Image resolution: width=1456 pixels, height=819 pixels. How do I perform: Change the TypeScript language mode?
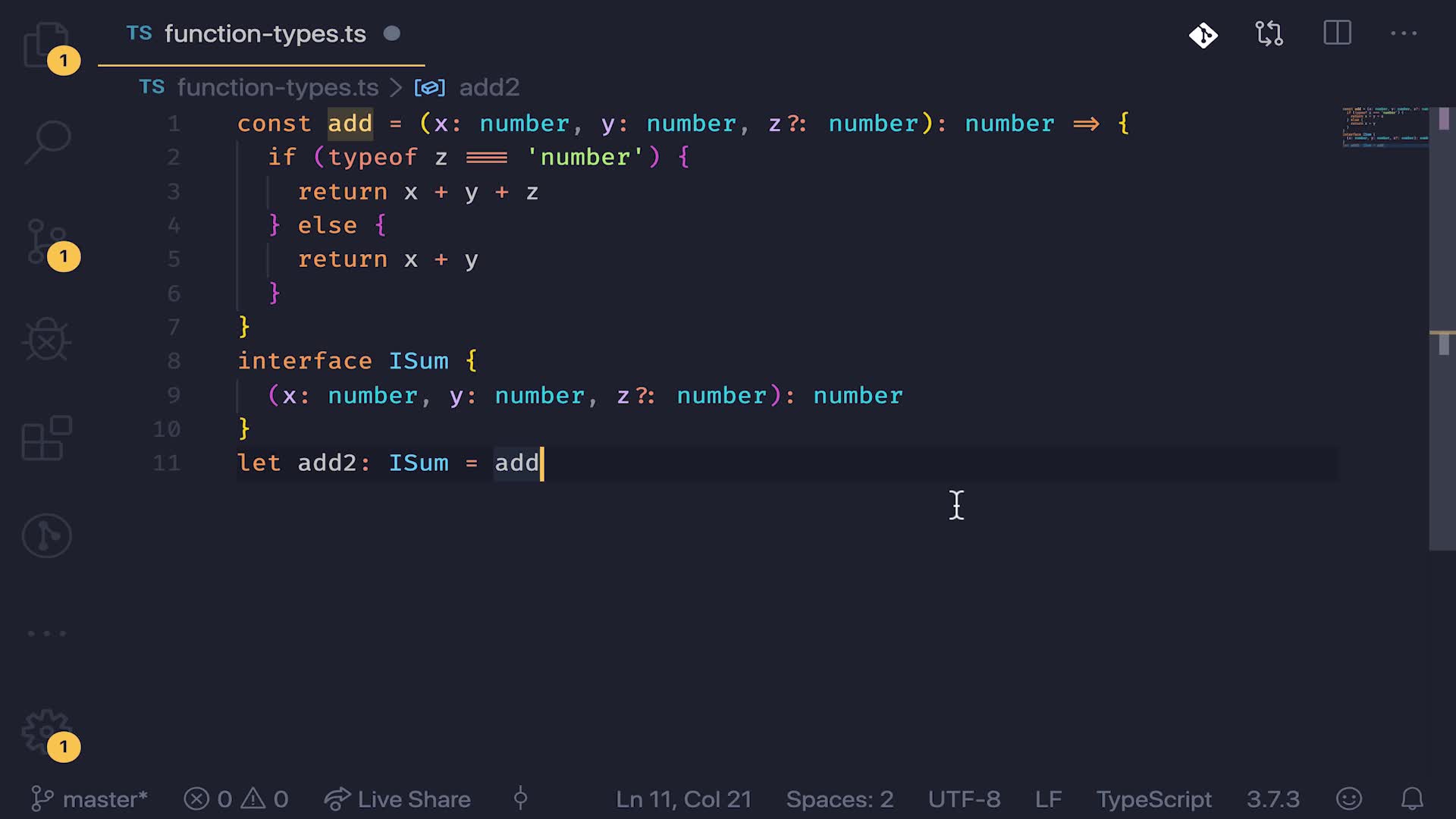[x=1153, y=799]
